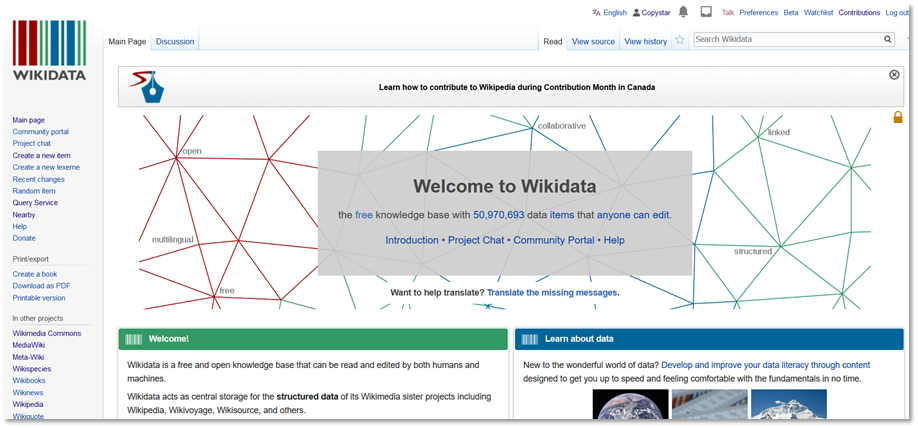Viewport: 918px width, 428px height.
Task: Open Community portal in the sidebar
Action: (40, 132)
